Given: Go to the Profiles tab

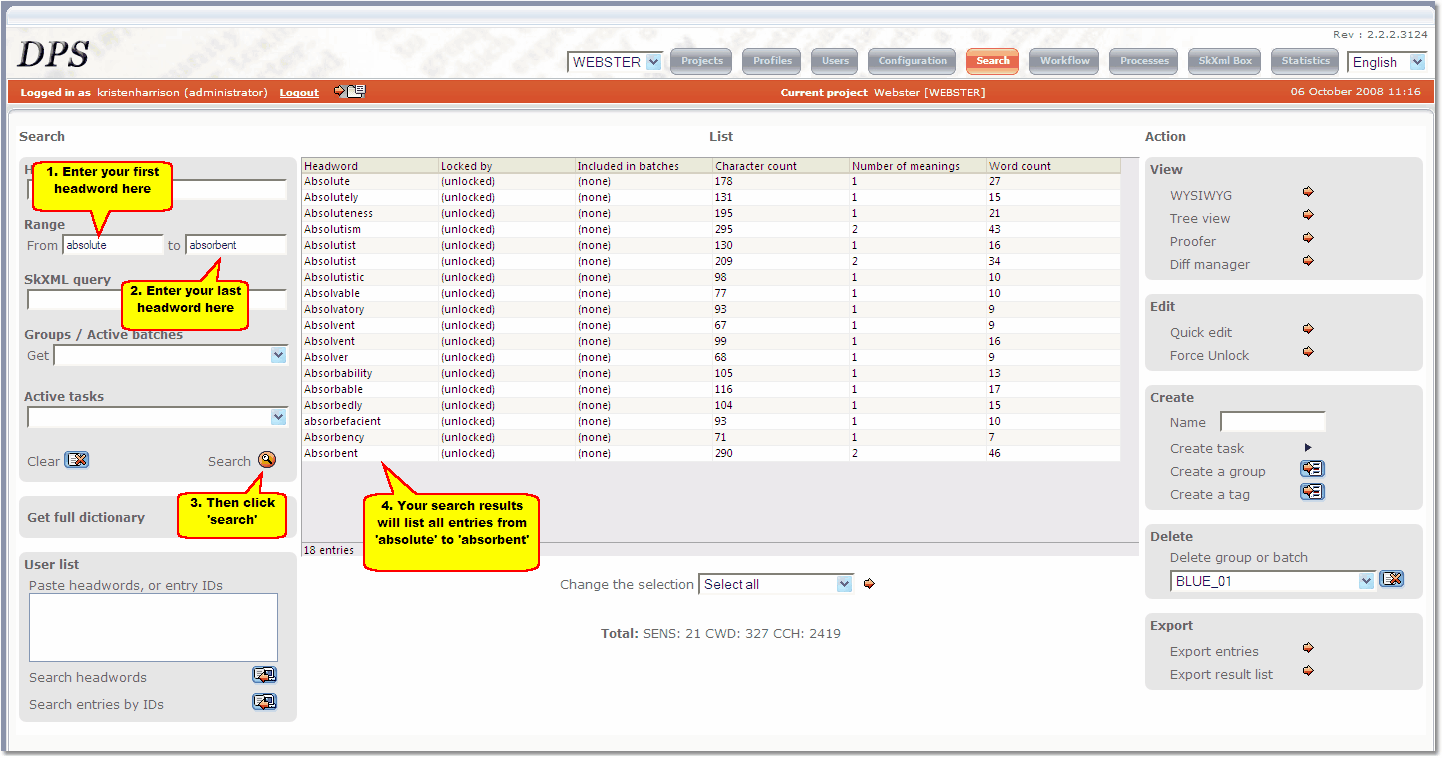Looking at the screenshot, I should pos(773,61).
